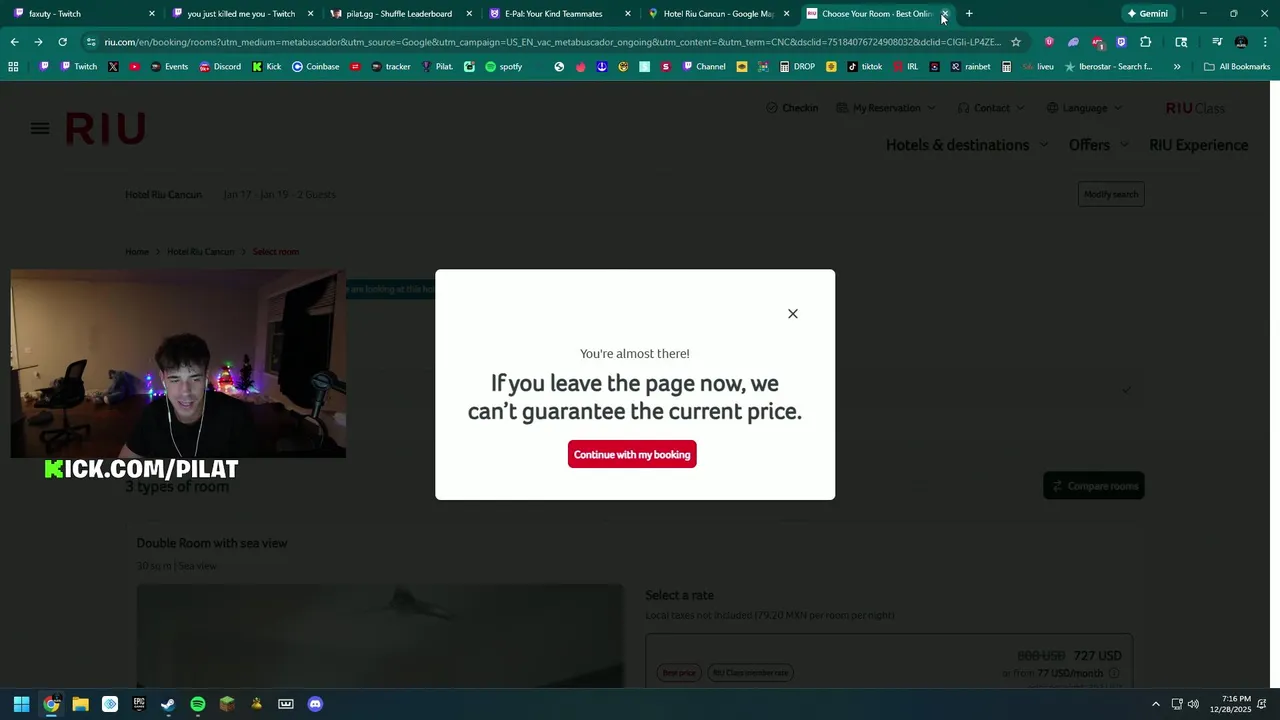Open the All Bookmarks folder

pos(1237,67)
